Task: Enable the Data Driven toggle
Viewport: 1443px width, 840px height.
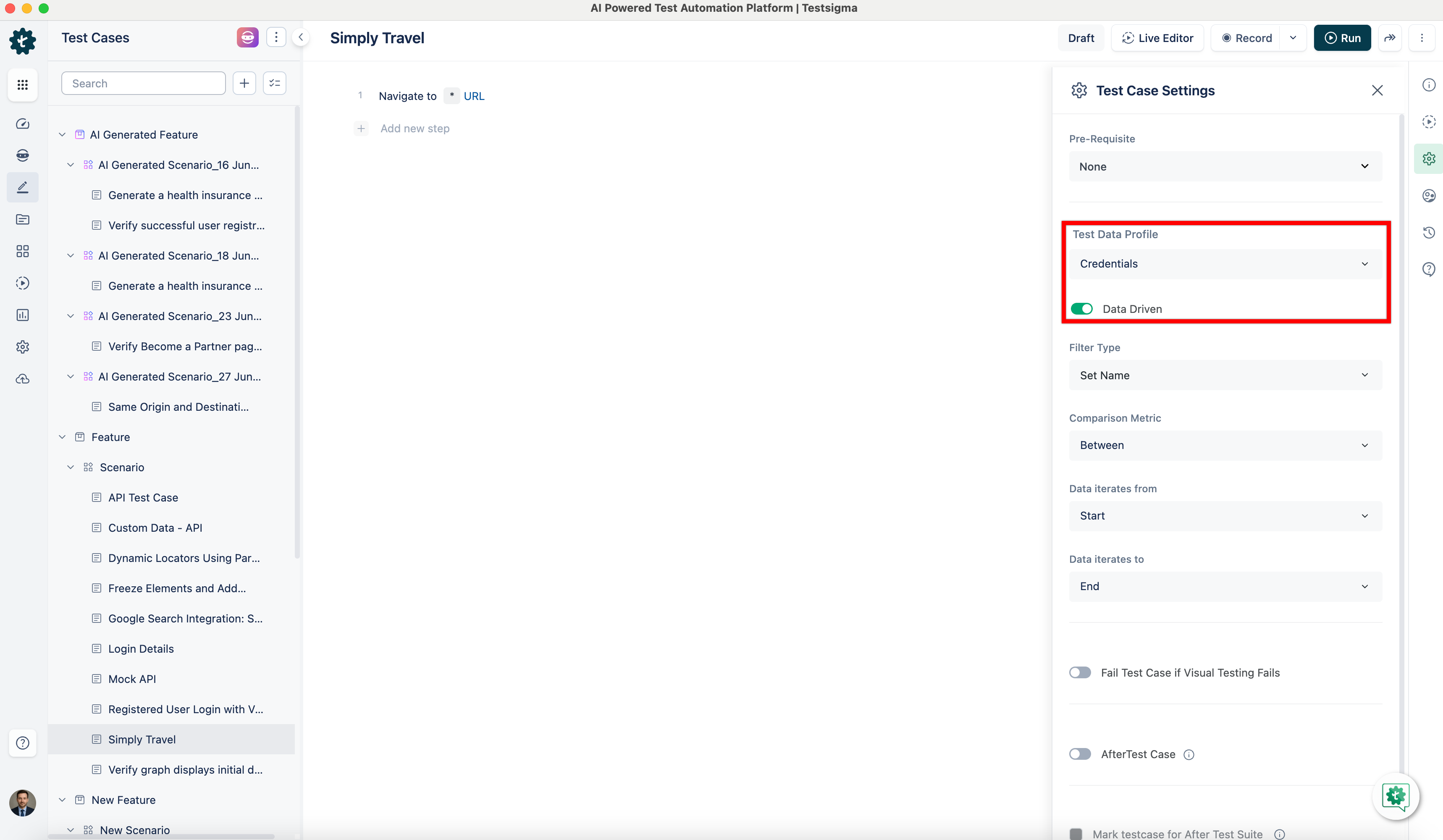Action: [1082, 309]
